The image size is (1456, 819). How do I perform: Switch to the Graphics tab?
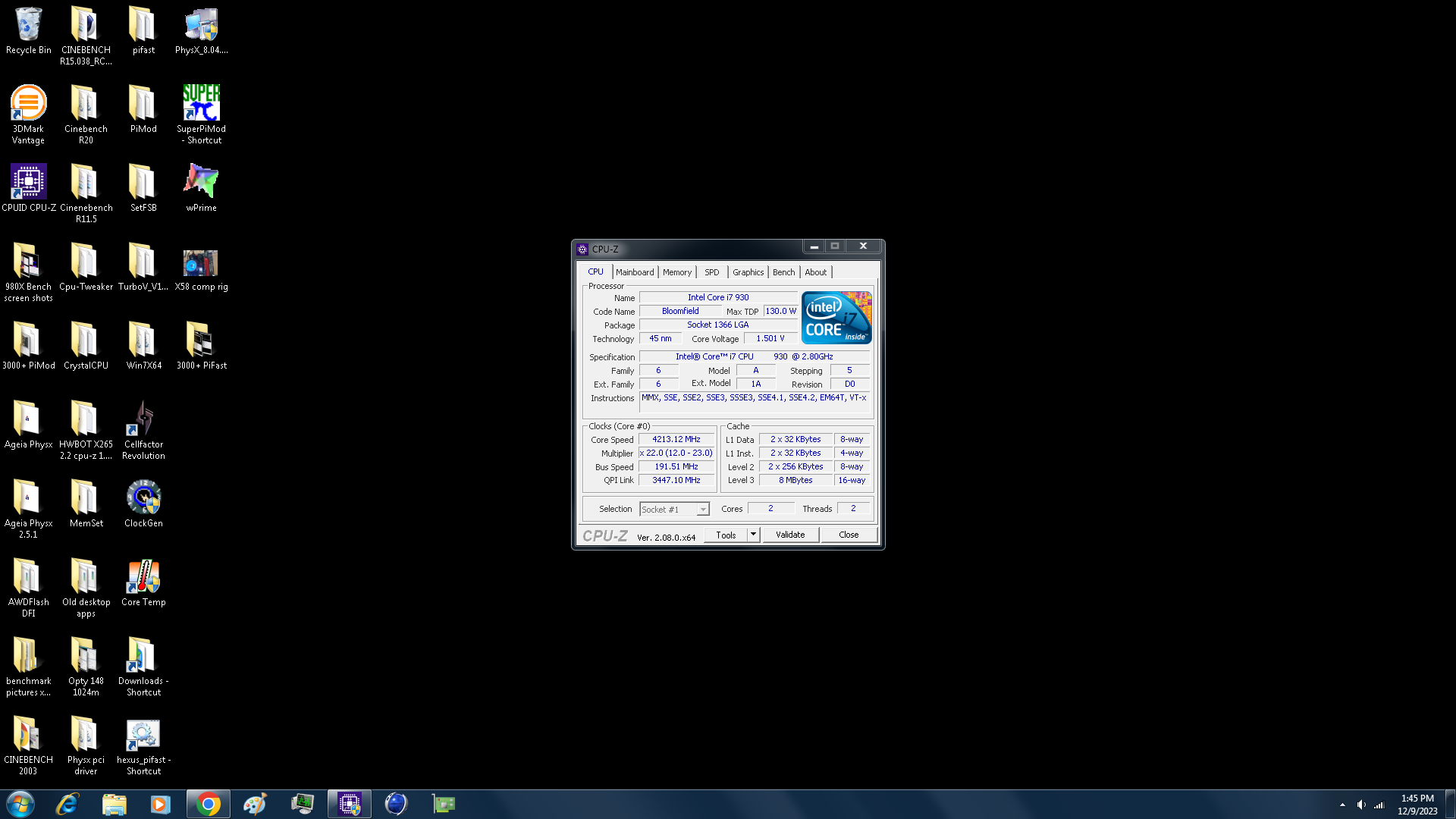tap(748, 272)
